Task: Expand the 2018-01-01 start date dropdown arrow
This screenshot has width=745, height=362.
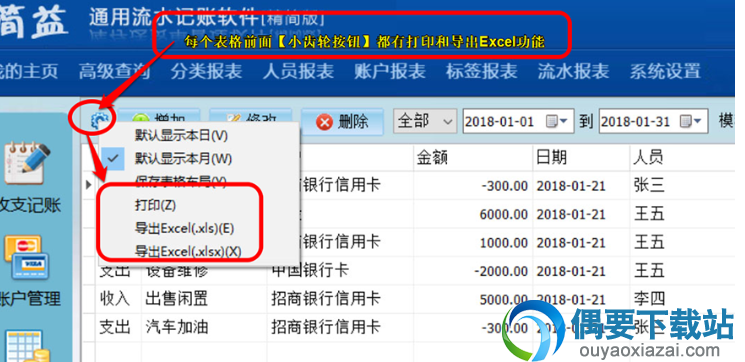Action: tap(564, 122)
